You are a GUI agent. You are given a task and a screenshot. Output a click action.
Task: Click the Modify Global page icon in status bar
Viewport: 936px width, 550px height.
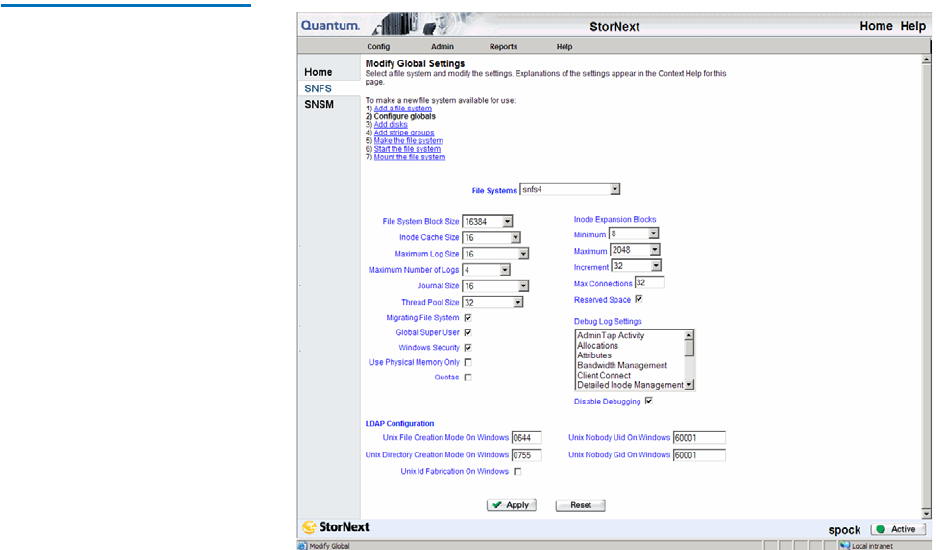click(303, 546)
